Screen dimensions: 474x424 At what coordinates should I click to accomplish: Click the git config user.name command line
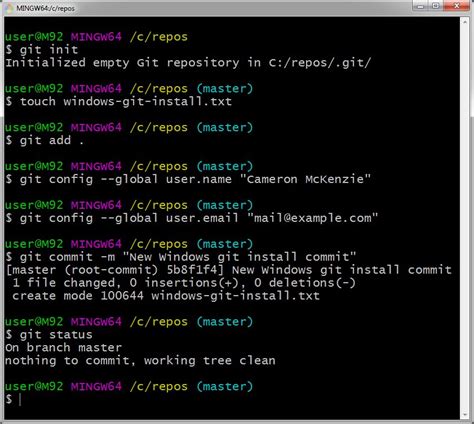(x=188, y=179)
